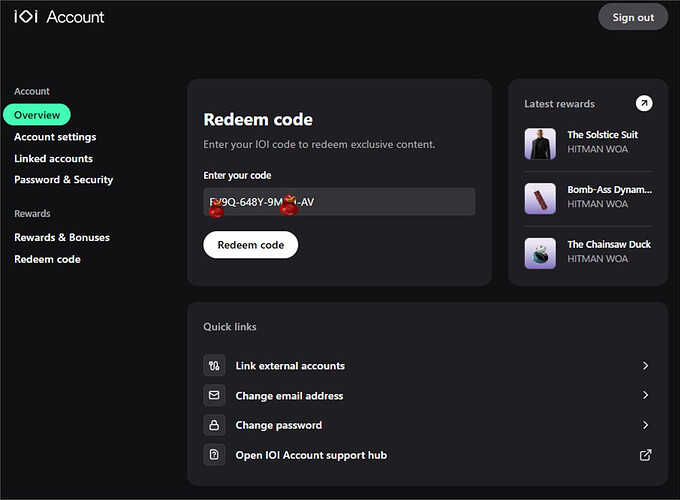Image resolution: width=680 pixels, height=500 pixels.
Task: Click the padlock change password icon
Action: coord(214,425)
